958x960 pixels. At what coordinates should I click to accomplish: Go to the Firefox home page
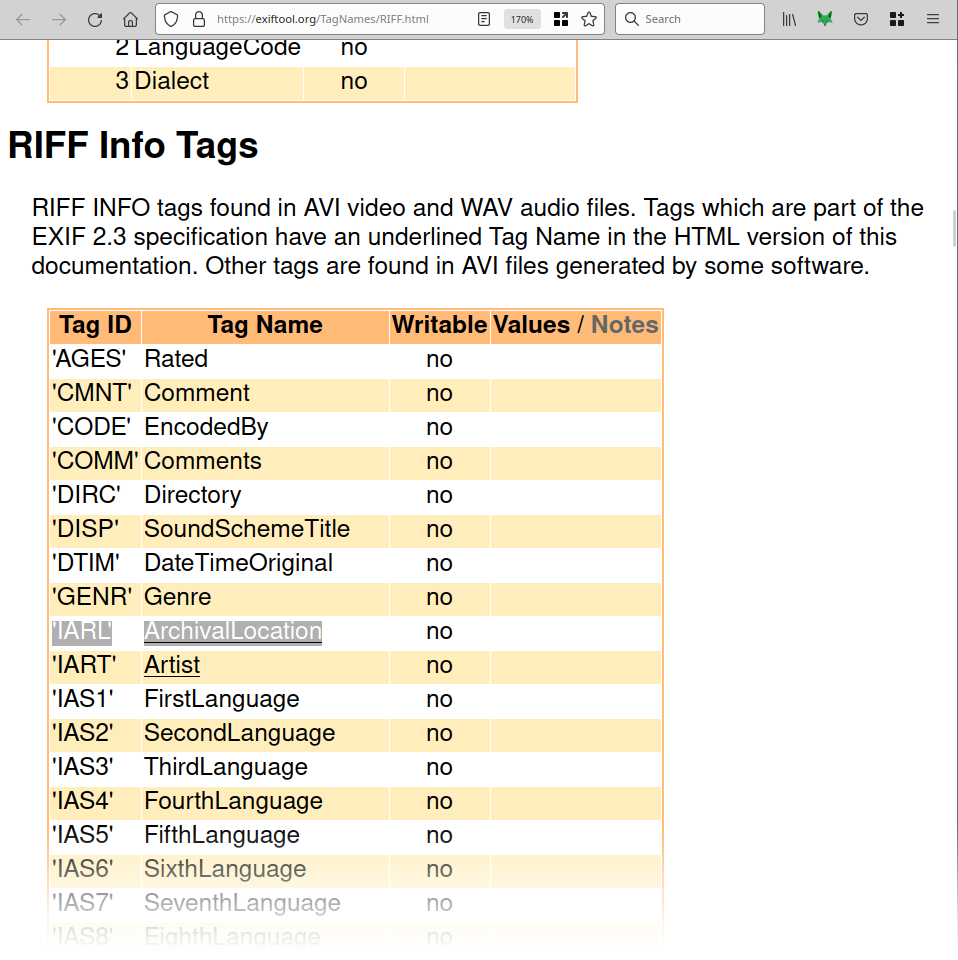coord(130,19)
